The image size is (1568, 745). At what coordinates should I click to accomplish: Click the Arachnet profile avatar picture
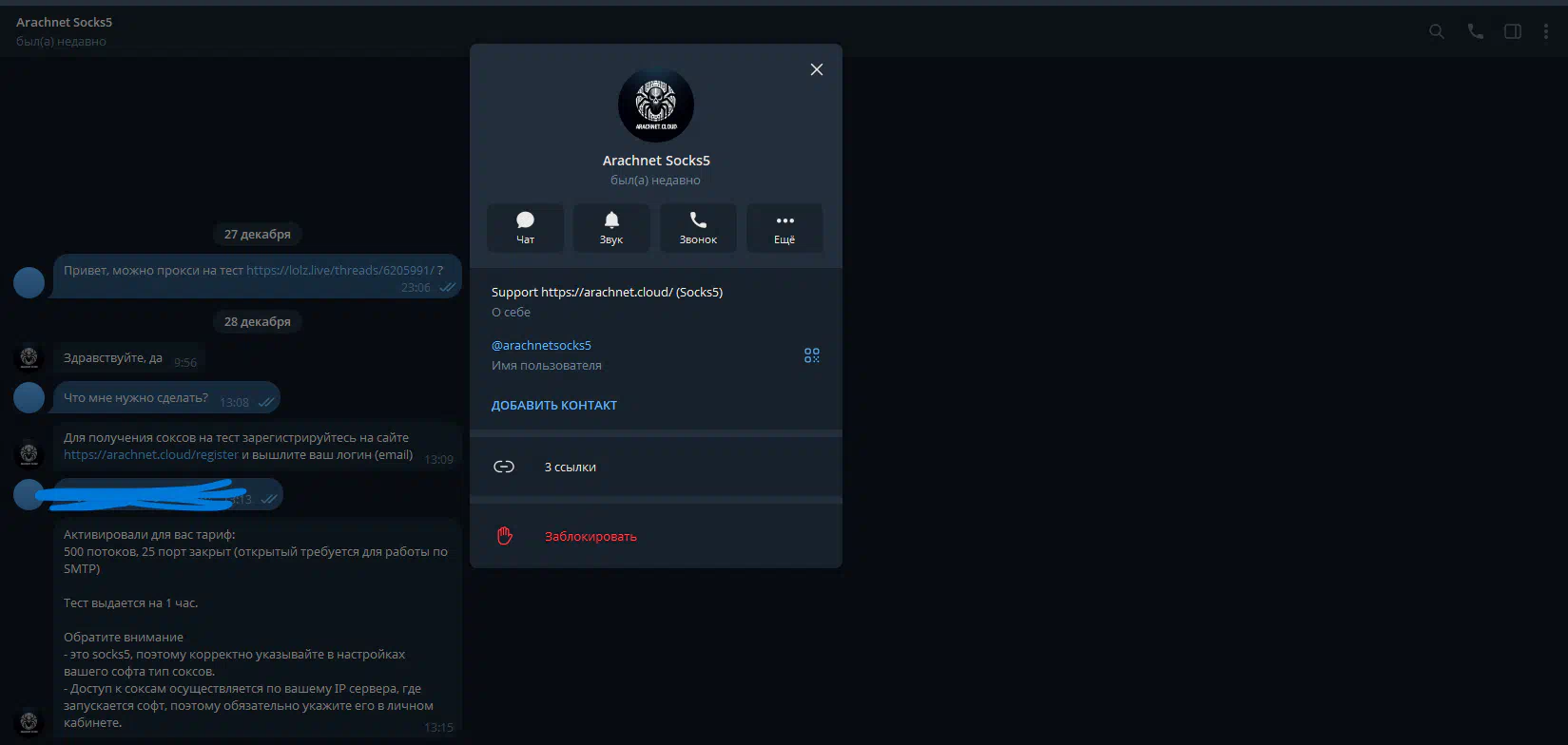pos(656,105)
